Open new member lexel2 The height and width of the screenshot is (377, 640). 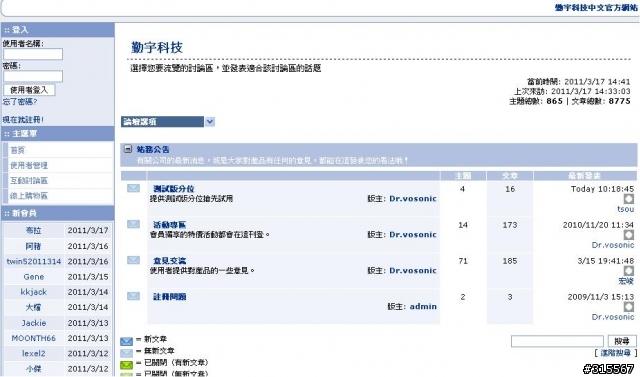click(x=33, y=353)
